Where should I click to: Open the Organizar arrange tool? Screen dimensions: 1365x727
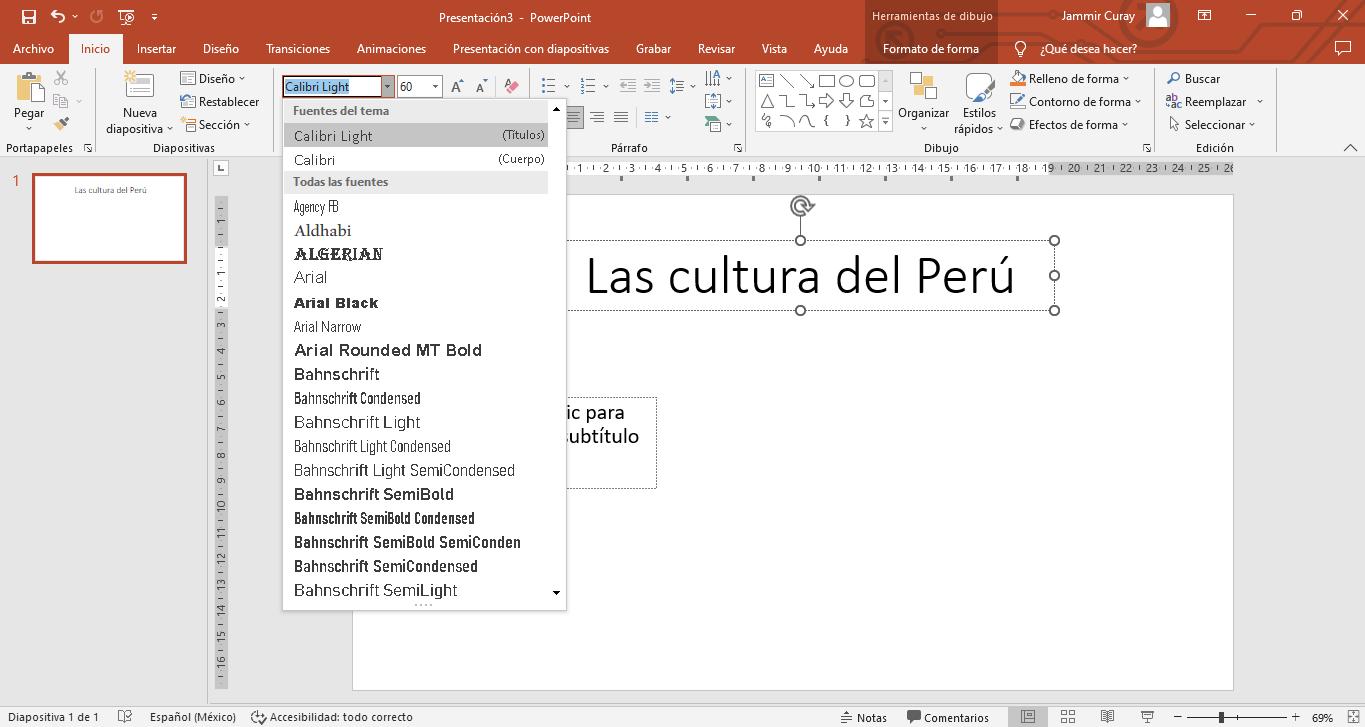click(923, 100)
